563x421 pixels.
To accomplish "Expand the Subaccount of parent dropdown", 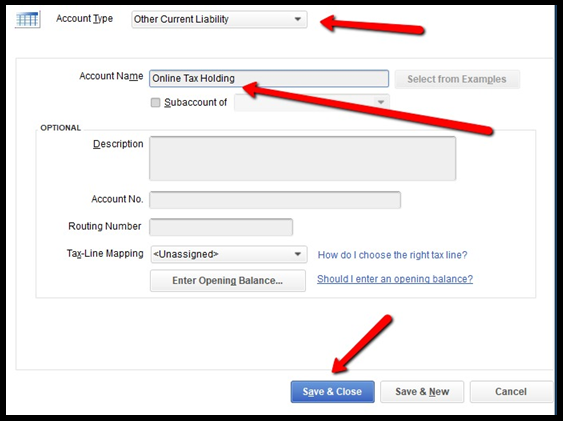I will [311, 103].
